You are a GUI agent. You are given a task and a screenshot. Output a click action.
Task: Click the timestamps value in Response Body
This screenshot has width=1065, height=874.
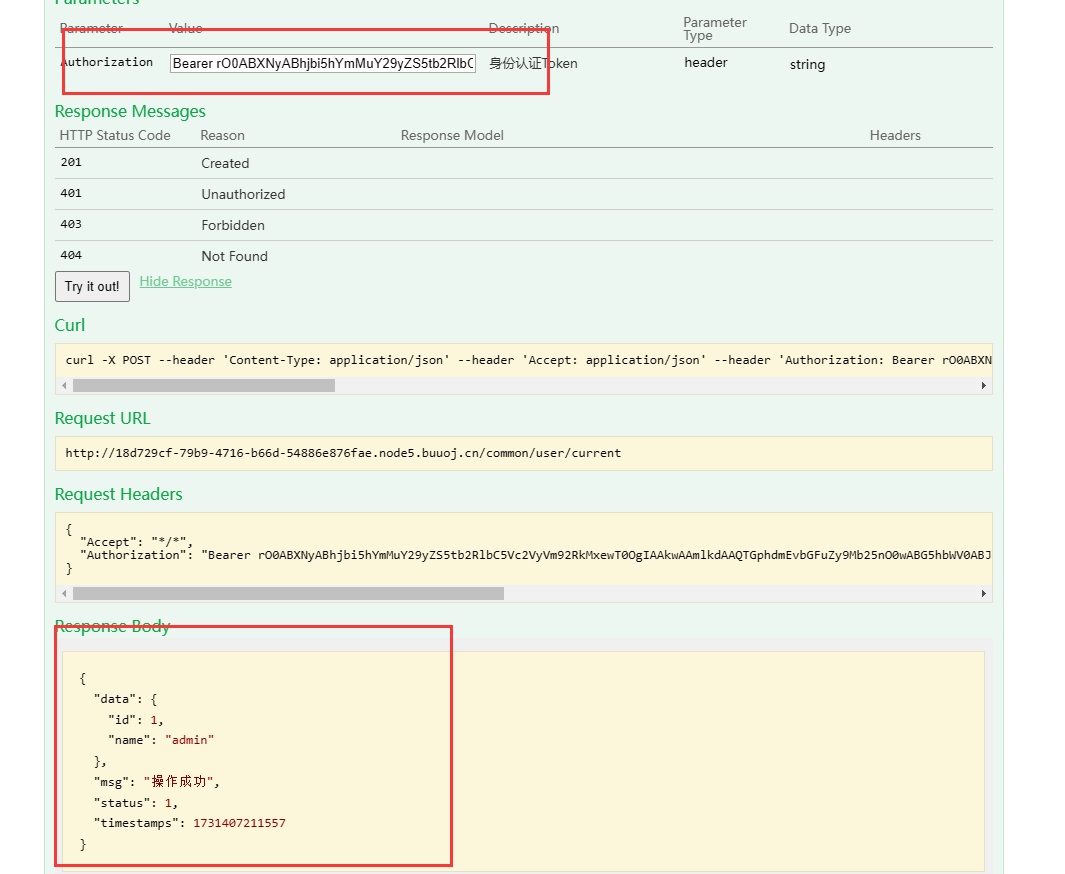[239, 823]
